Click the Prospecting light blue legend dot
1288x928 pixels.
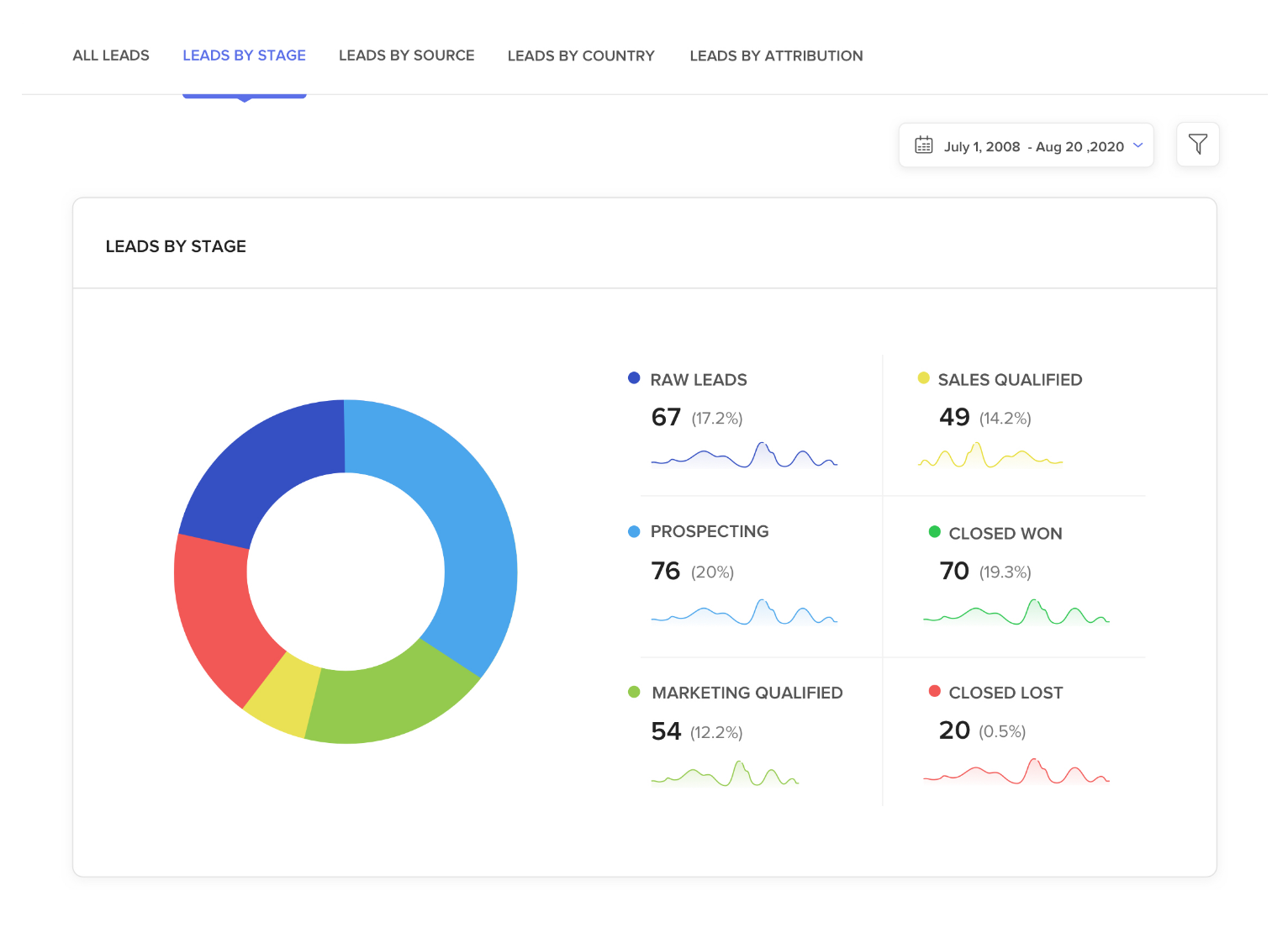pos(634,531)
